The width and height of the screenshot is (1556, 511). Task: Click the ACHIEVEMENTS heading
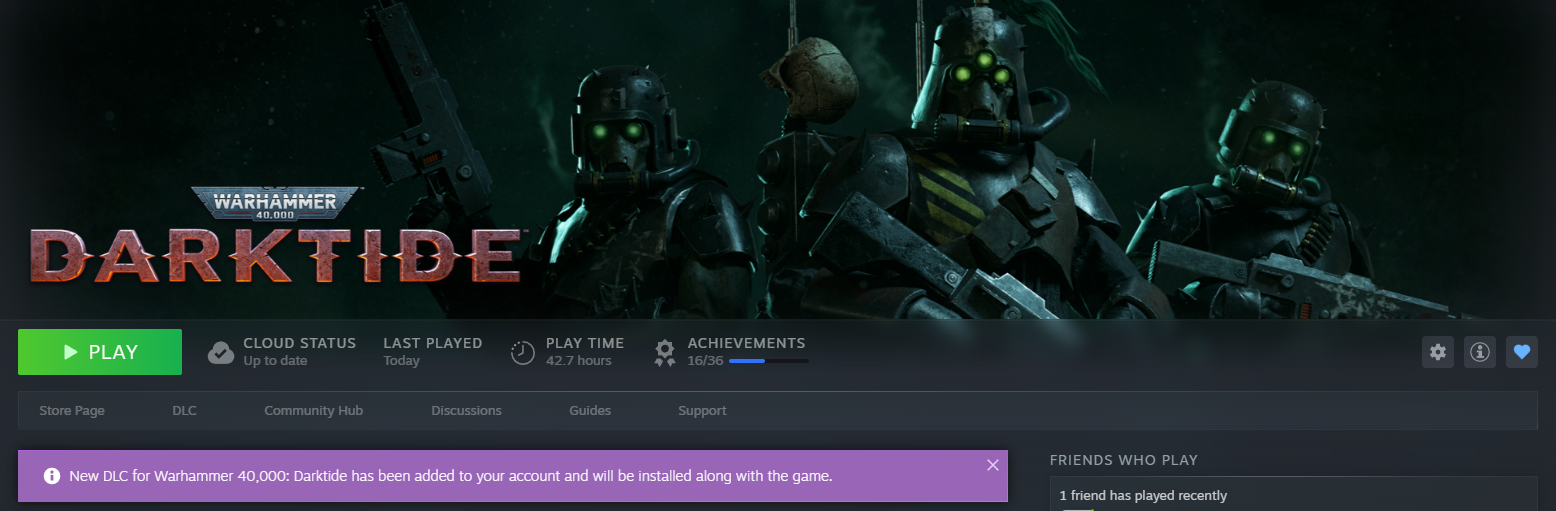pos(746,343)
